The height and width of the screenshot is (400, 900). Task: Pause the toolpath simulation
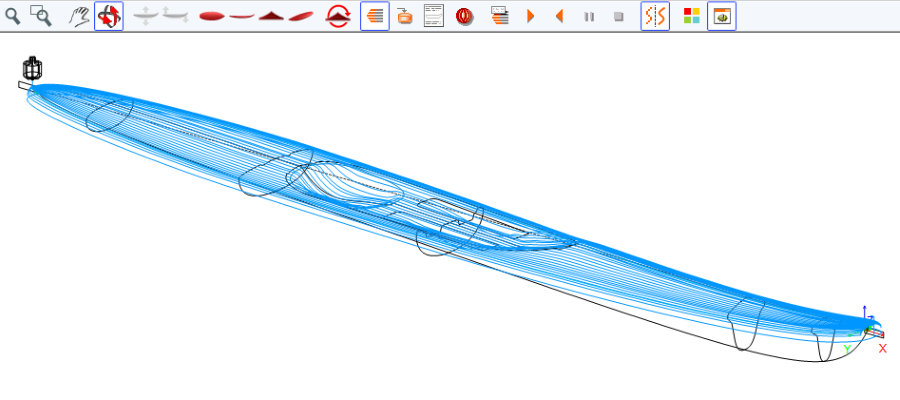(589, 17)
